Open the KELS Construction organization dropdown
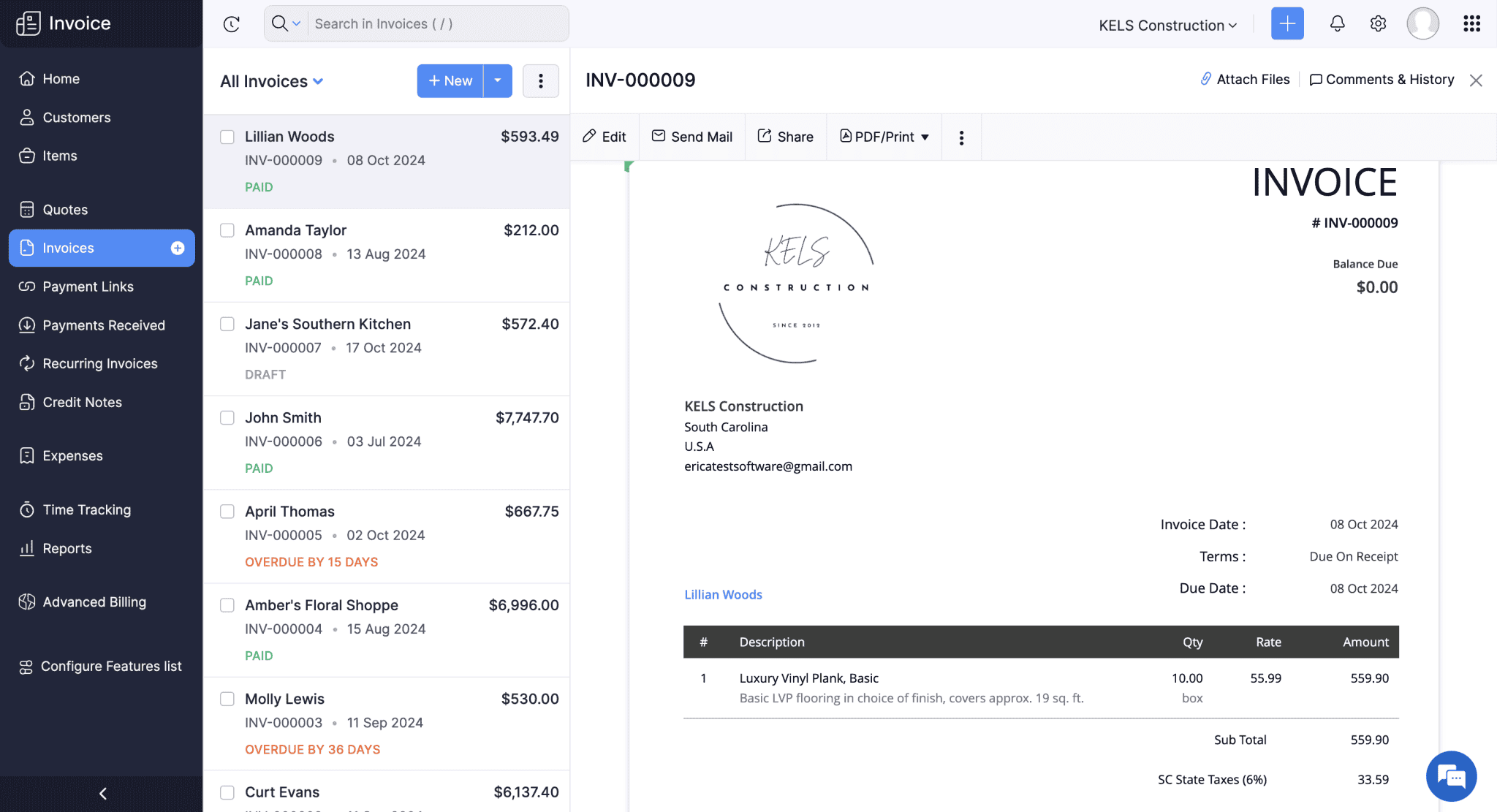 point(1167,25)
